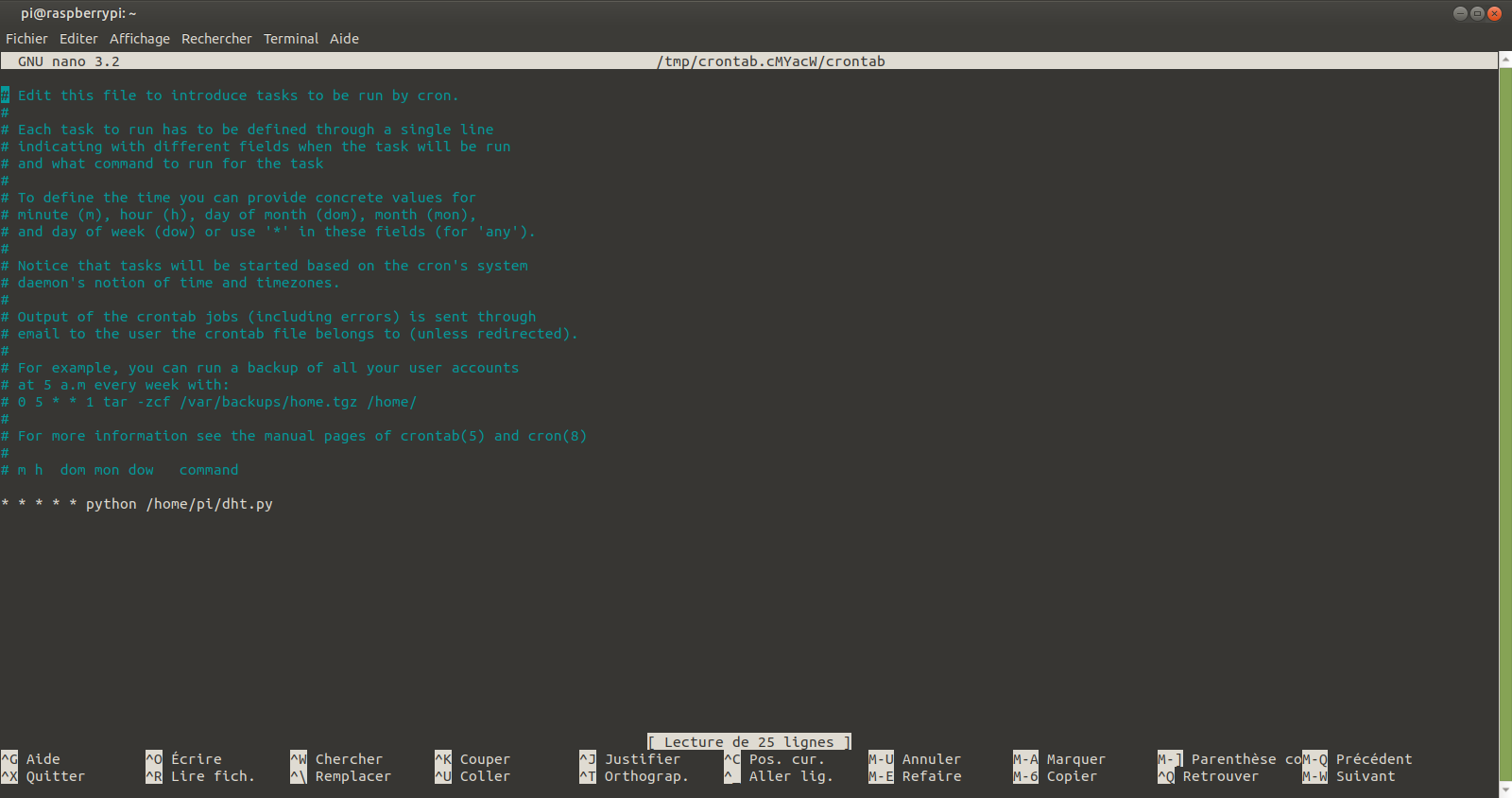Click the scrollbar up arrow
Screen dimensions: 1512x798
(1505, 60)
